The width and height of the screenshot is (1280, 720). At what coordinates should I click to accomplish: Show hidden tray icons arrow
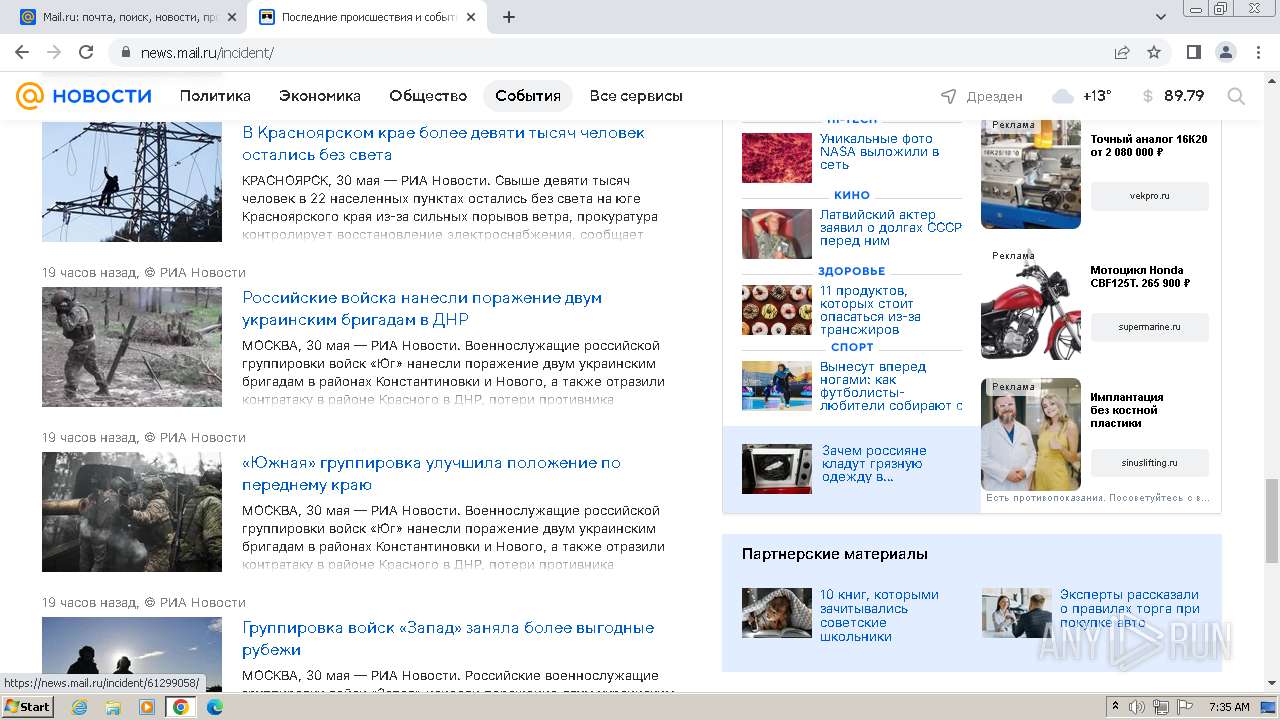[x=1115, y=707]
